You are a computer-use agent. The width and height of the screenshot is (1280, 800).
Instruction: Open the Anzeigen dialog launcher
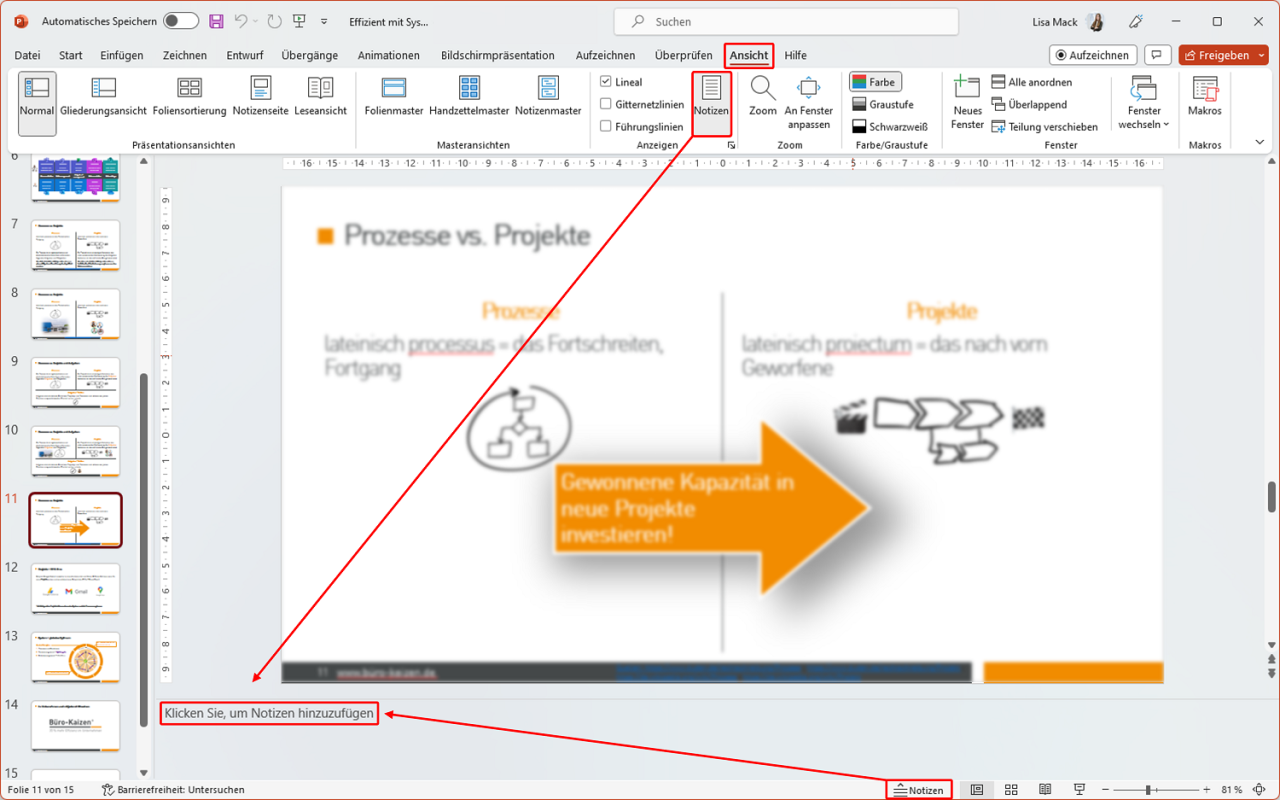click(x=731, y=145)
